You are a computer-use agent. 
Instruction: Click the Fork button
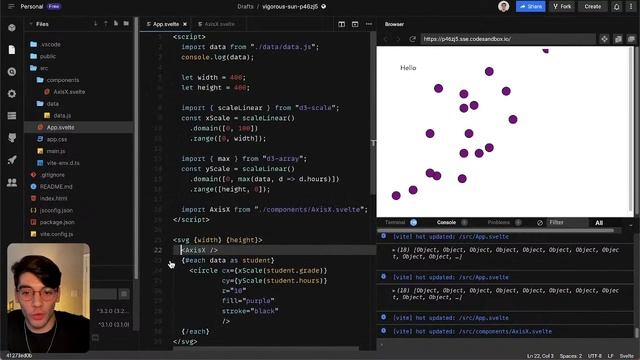click(x=562, y=7)
